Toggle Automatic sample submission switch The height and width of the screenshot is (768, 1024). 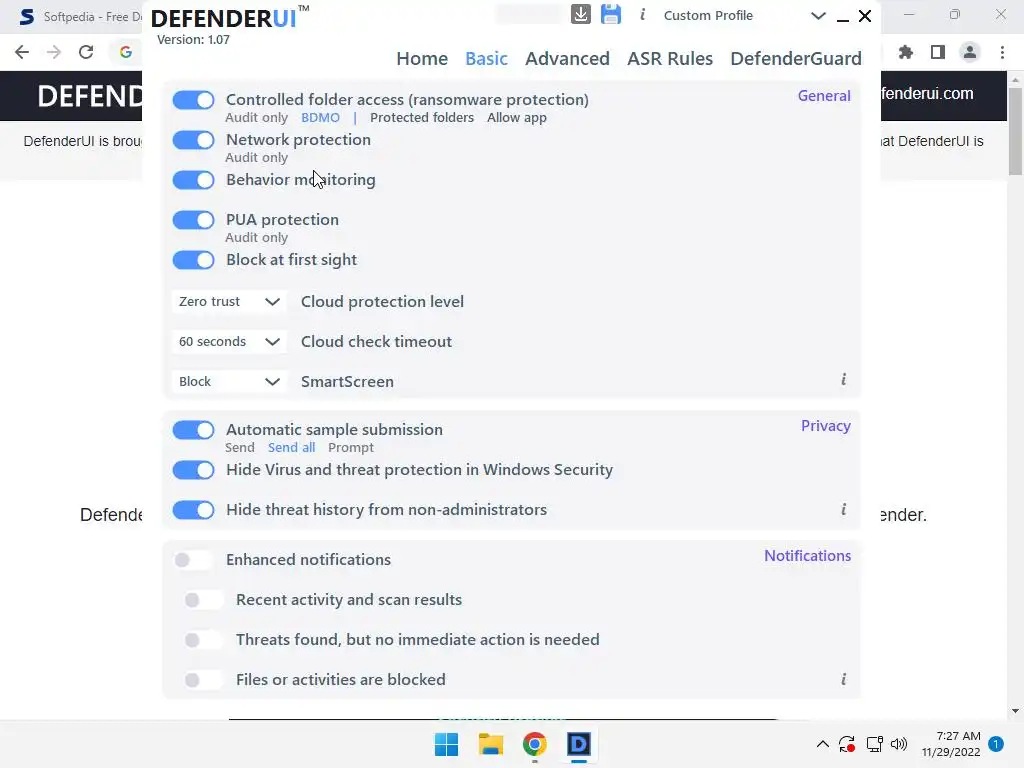pyautogui.click(x=193, y=430)
